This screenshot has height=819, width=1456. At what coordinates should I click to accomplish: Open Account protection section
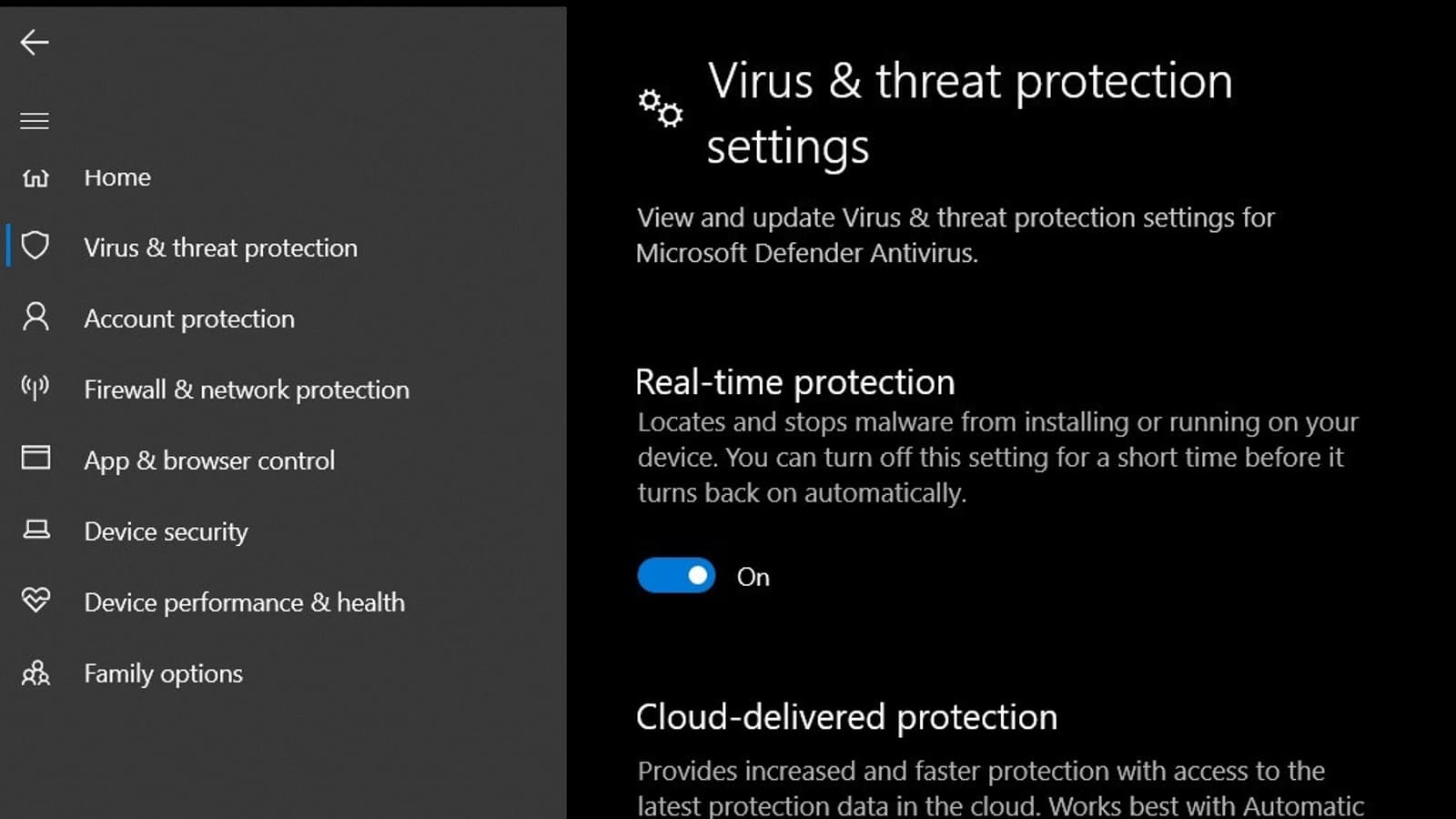point(189,318)
